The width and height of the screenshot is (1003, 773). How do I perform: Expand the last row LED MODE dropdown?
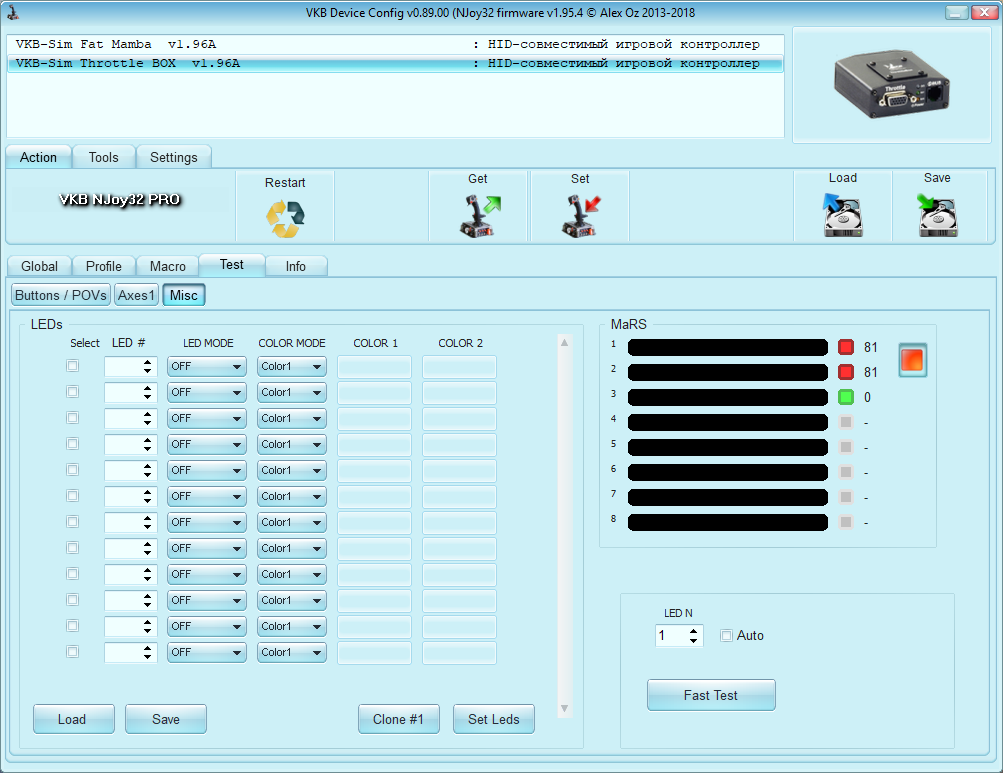tap(207, 653)
